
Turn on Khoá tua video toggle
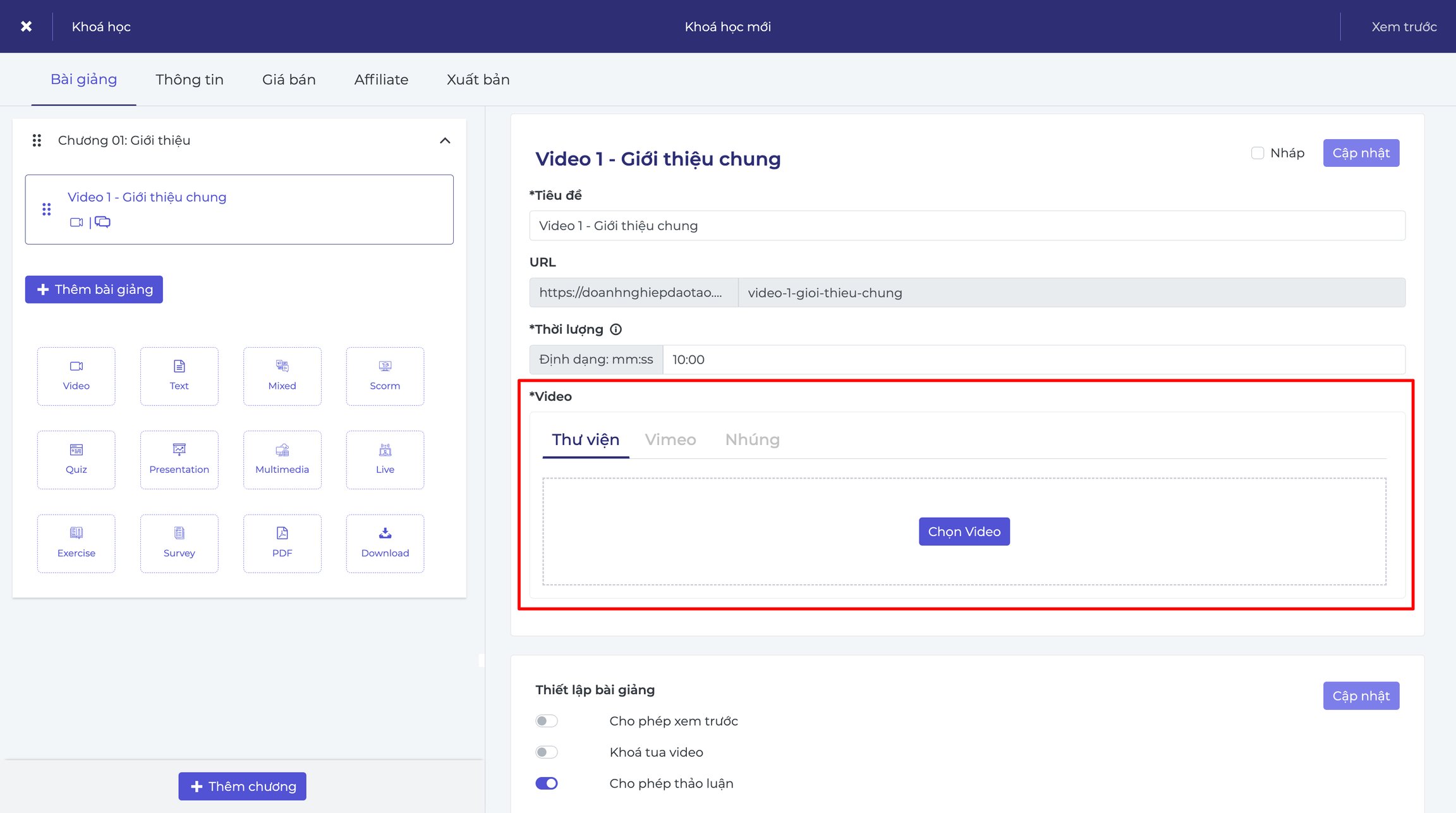click(x=547, y=752)
